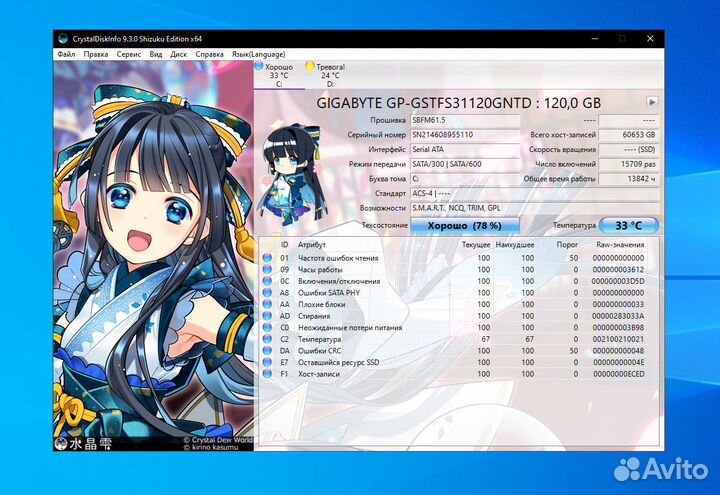Viewport: 720px width, 495px height.
Task: Click status circle of row 09 Часы работы
Action: coord(267,270)
